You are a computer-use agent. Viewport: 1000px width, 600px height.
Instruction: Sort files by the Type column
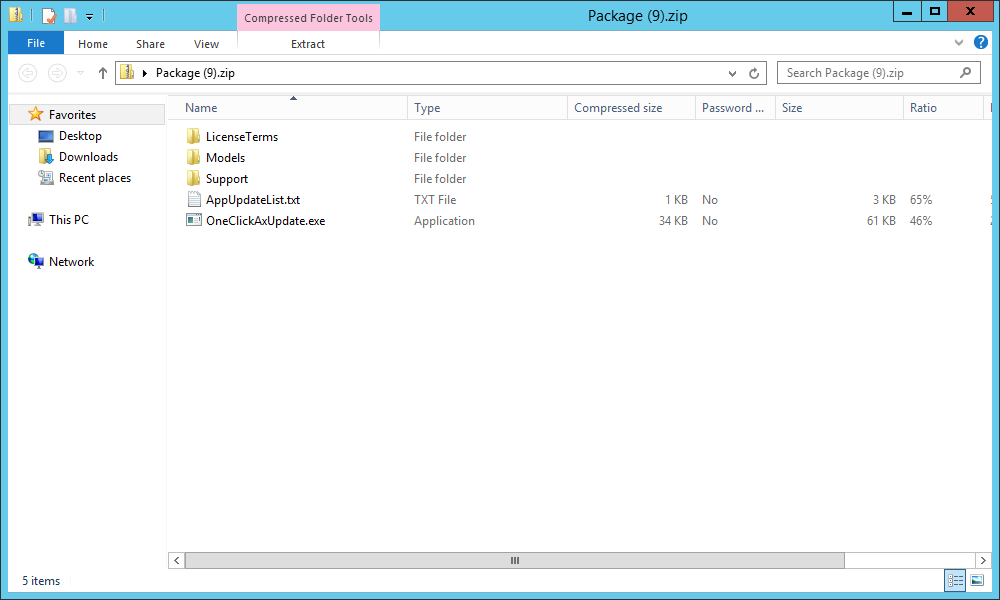click(x=427, y=108)
